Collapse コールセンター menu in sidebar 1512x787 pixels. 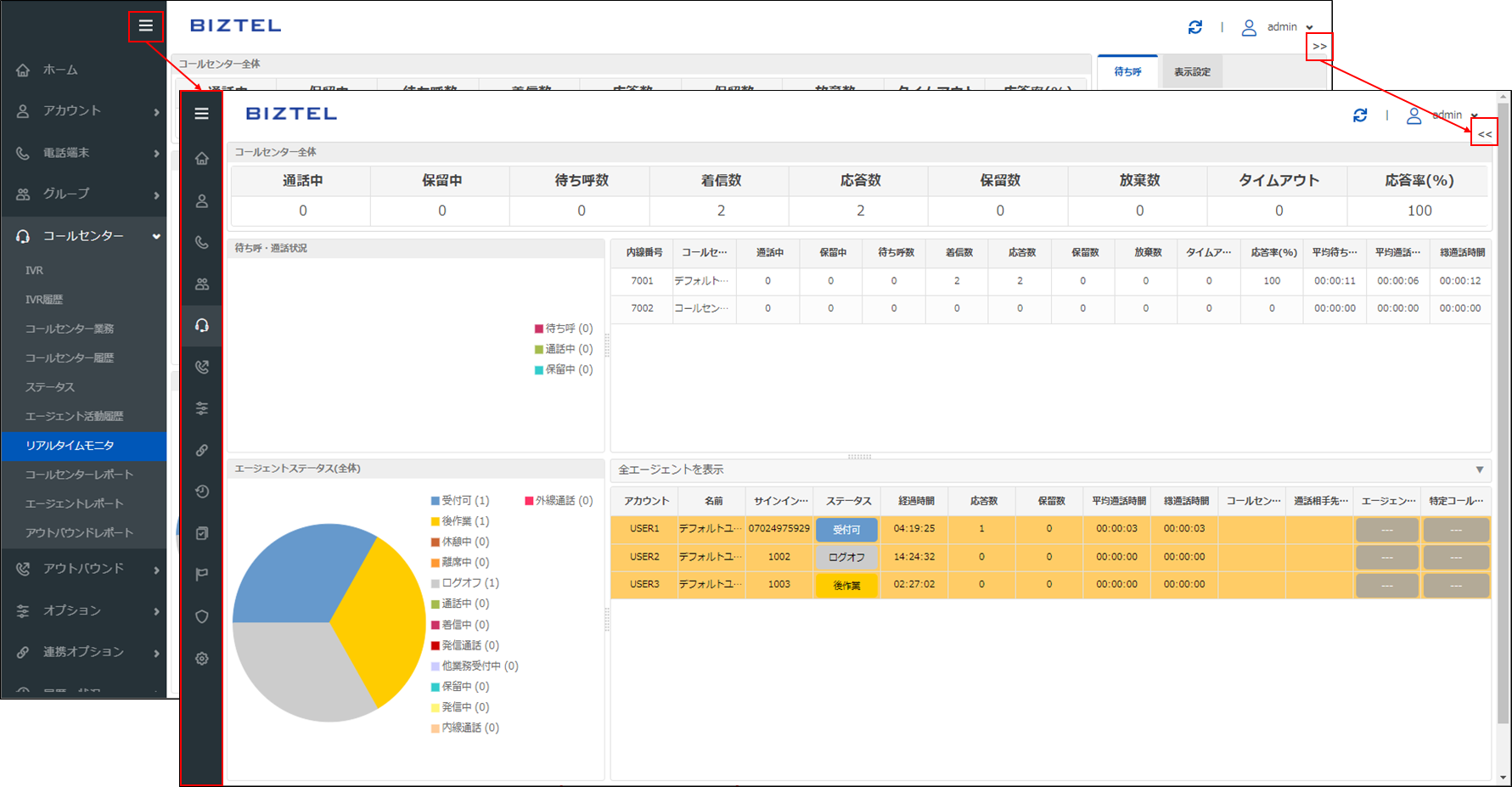[83, 236]
